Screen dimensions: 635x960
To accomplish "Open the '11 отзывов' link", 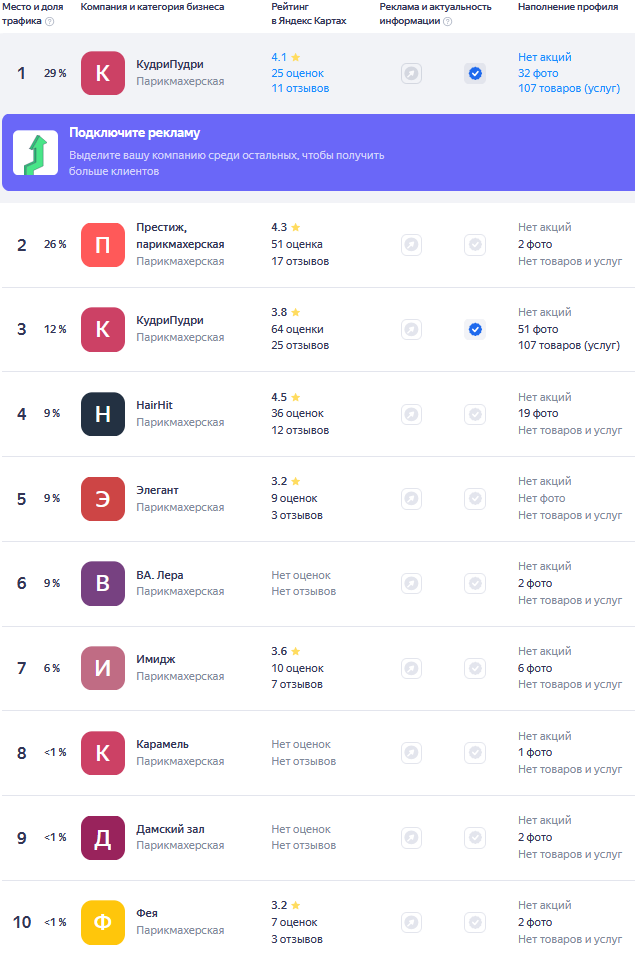I will point(300,88).
